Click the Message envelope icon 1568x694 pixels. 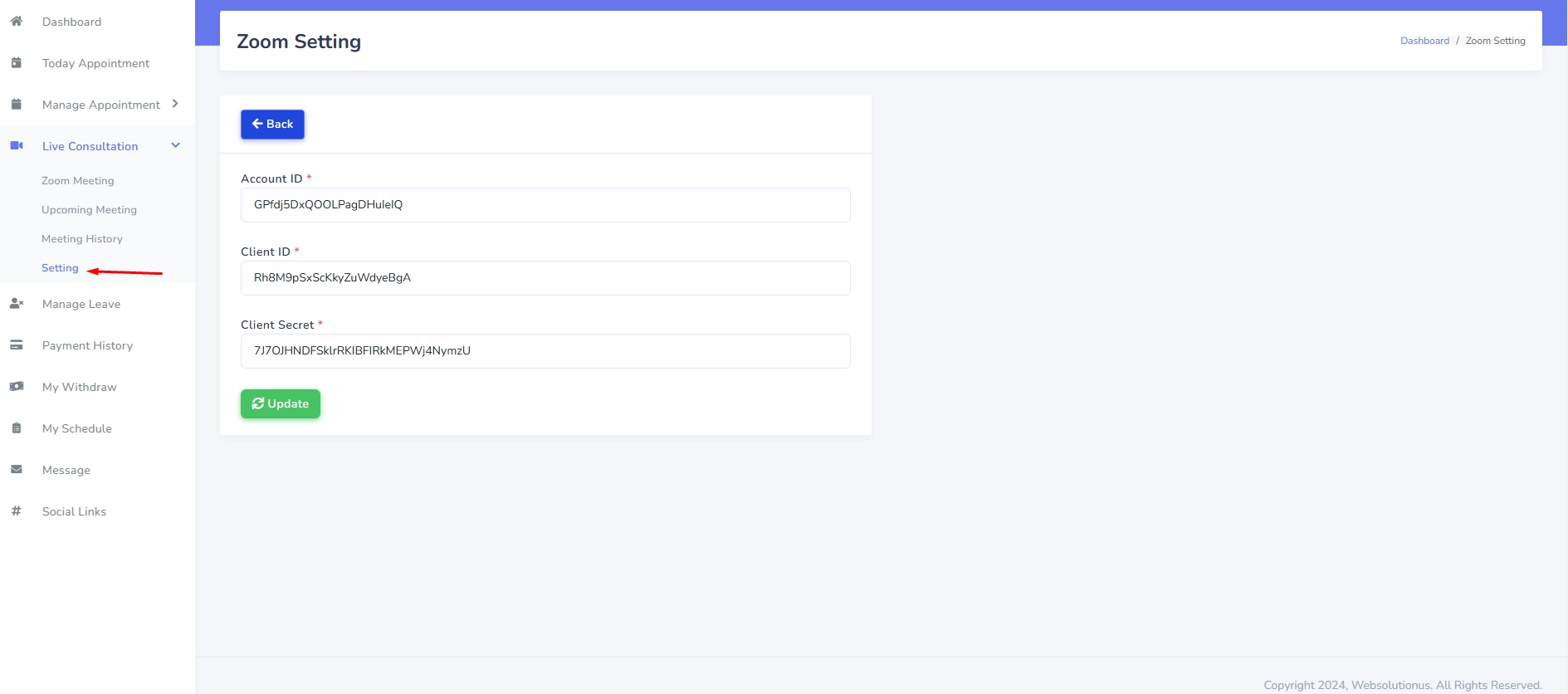pyautogui.click(x=16, y=470)
